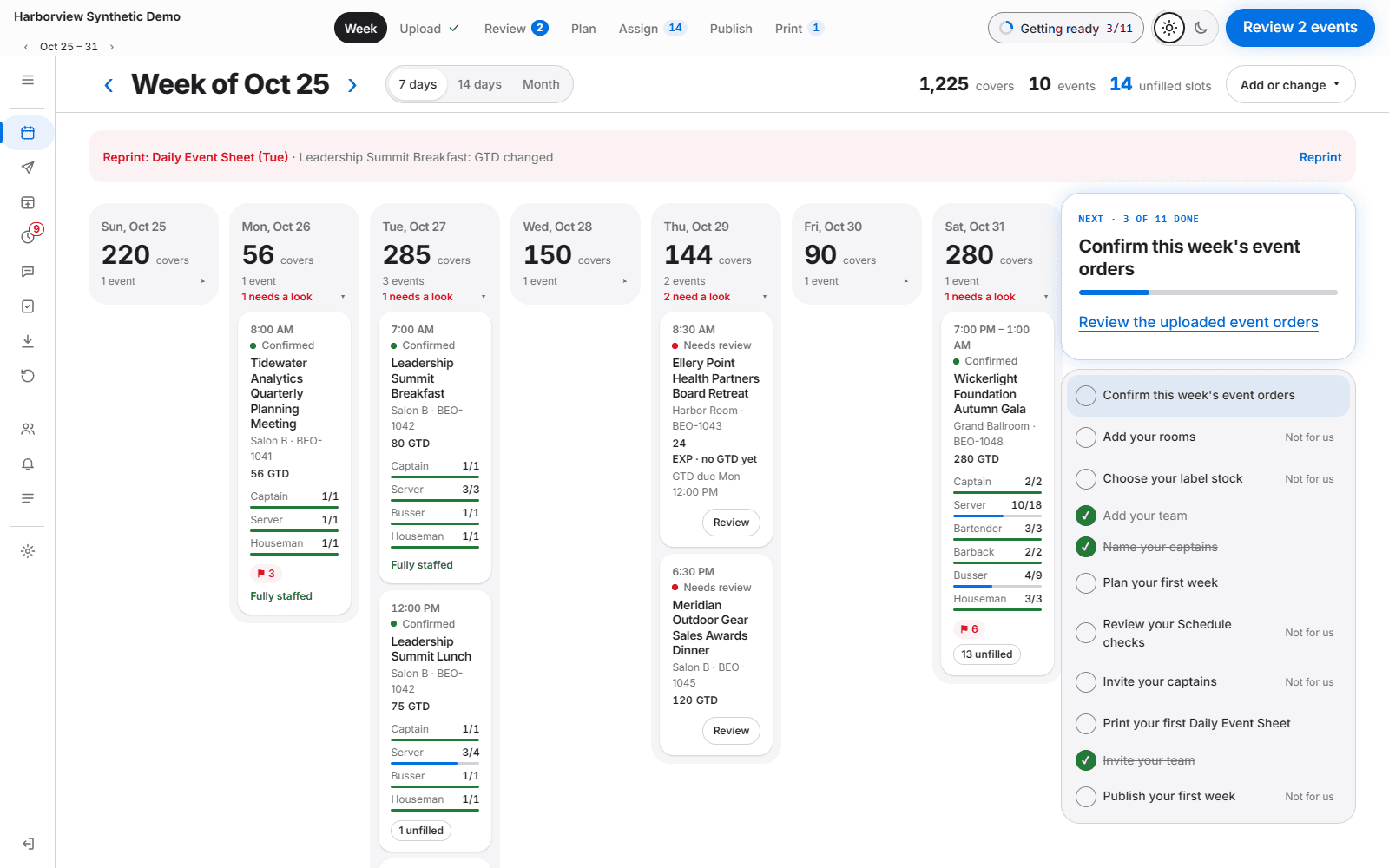1389x868 pixels.
Task: Click the counter-clockwise arrow sidebar icon
Action: [x=28, y=376]
